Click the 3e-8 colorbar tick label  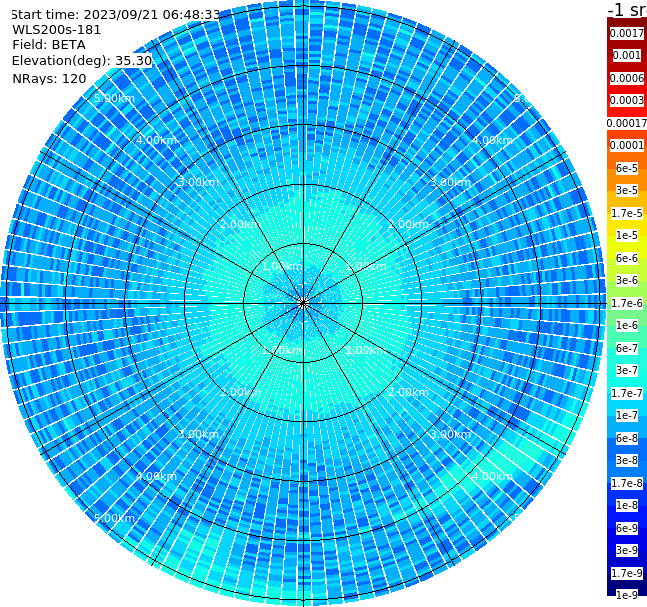click(627, 460)
